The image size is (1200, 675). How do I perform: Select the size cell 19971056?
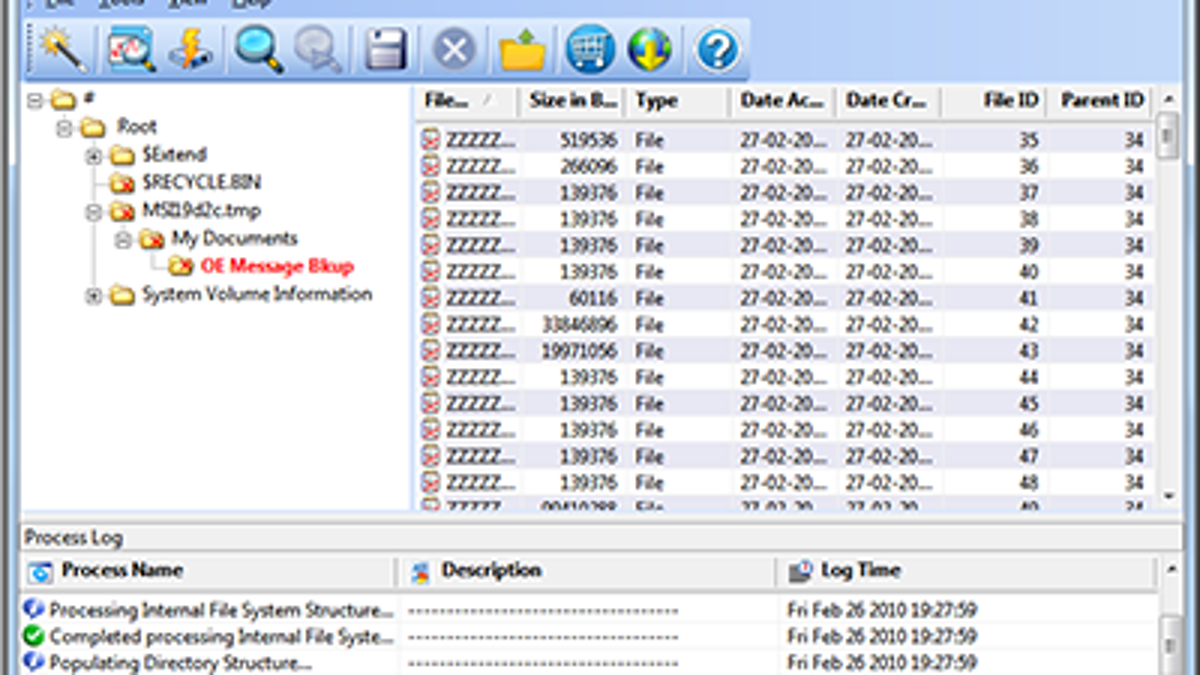pos(578,351)
